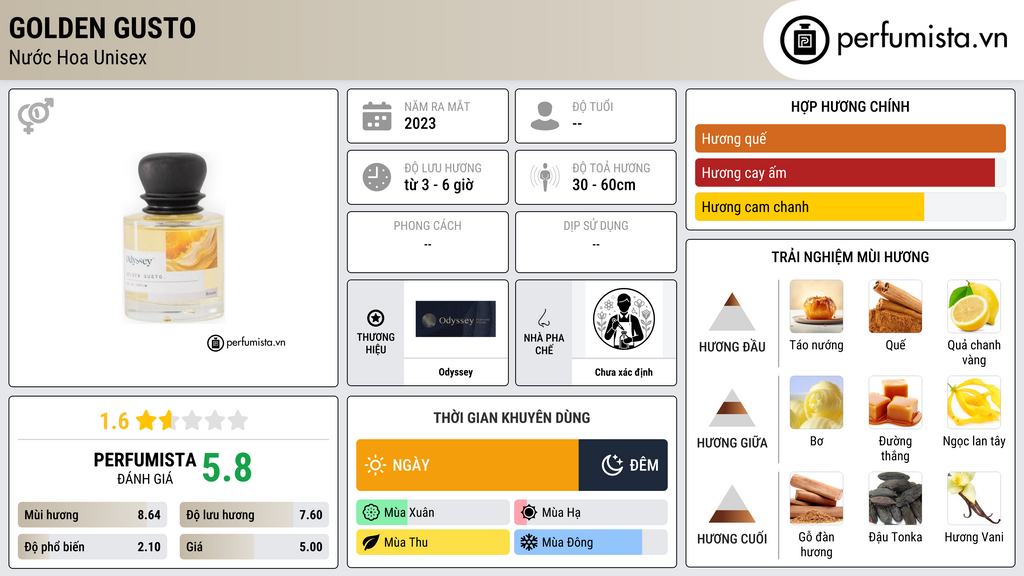
Task: Click the Hợp hương chính heading
Action: [850, 106]
